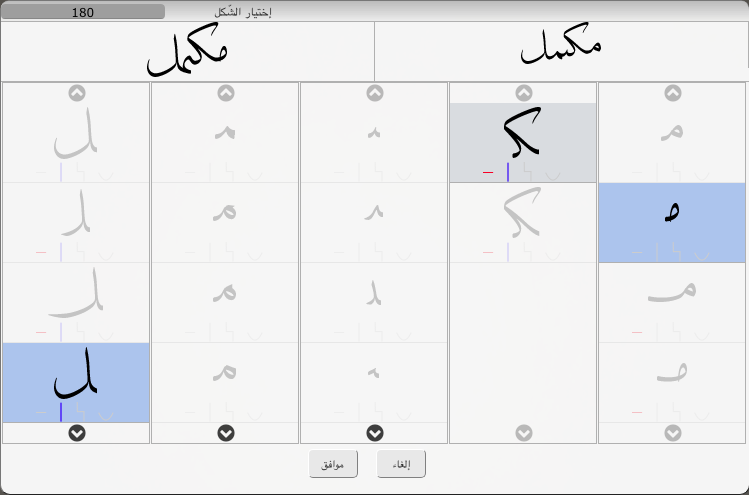
Task: Click the up arrow above the initial meem column
Action: point(673,93)
